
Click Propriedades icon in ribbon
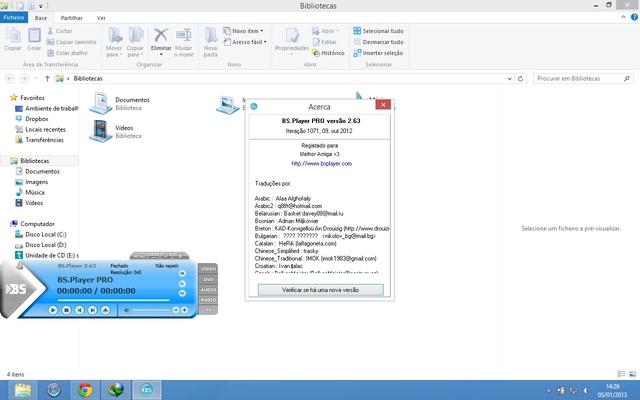click(292, 36)
